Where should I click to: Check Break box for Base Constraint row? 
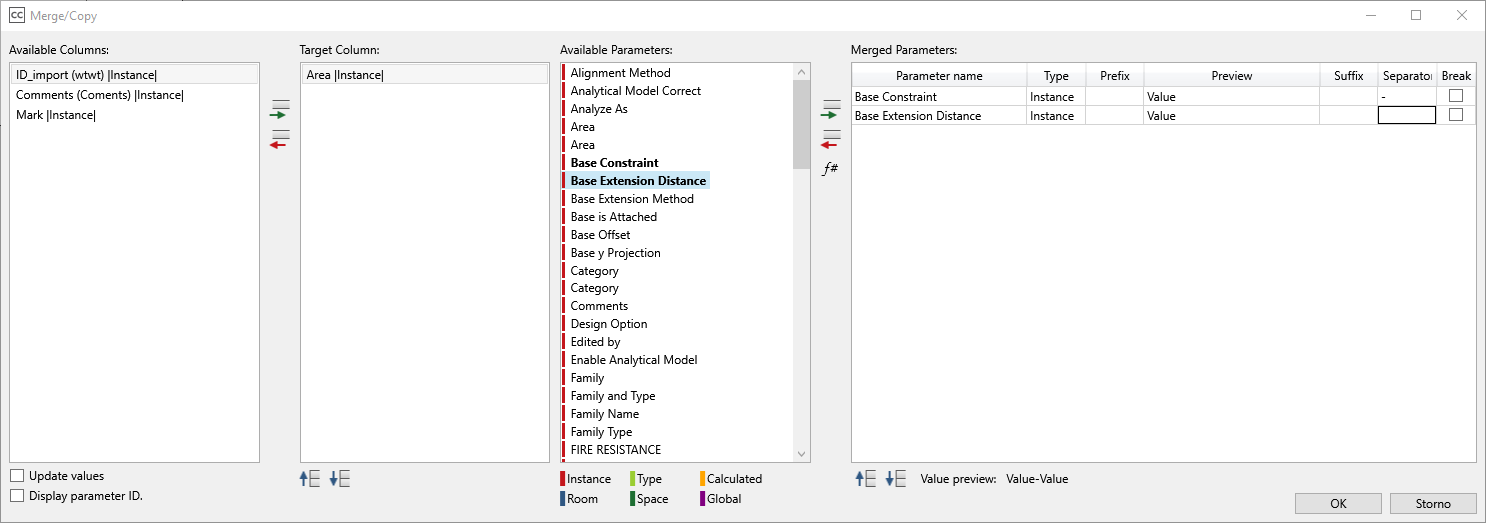coord(1455,96)
